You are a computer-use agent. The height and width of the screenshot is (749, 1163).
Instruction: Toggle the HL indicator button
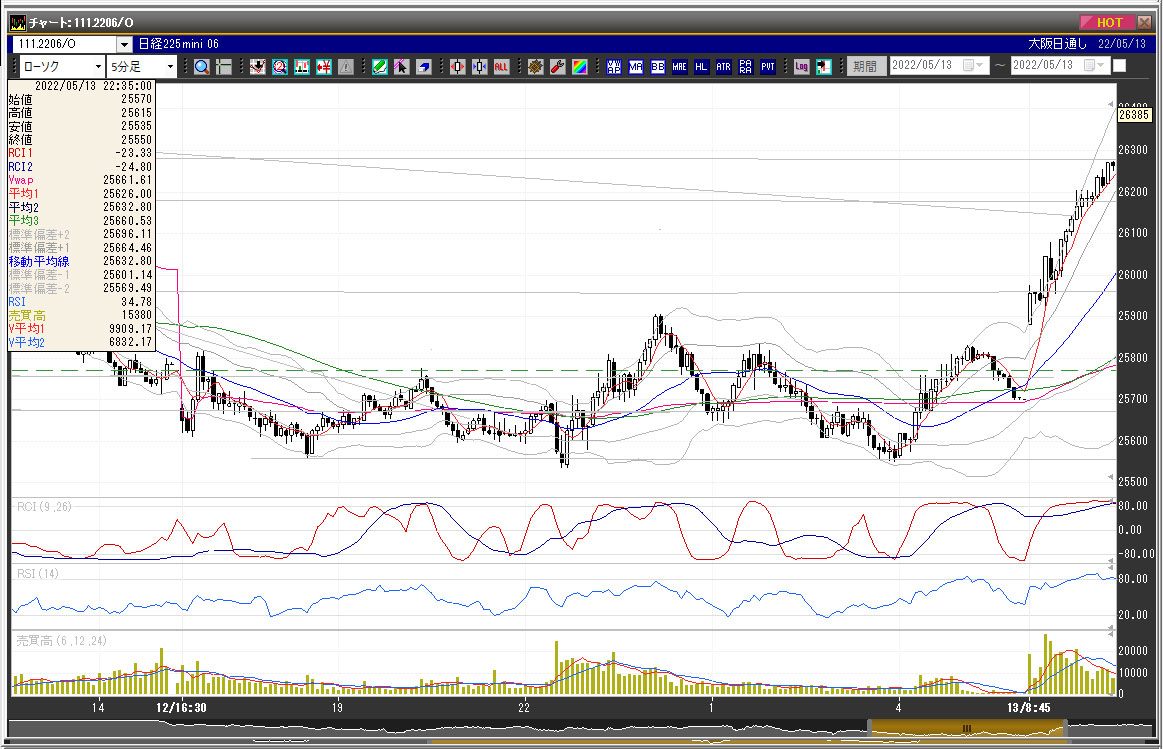701,67
